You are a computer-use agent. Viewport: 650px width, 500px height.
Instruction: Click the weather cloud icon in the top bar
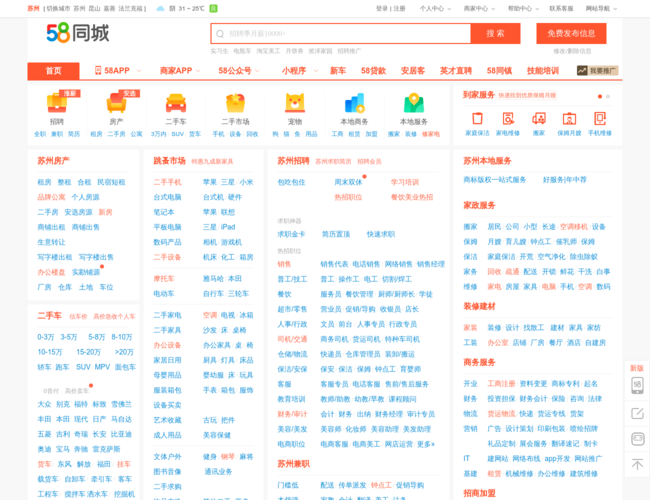pyautogui.click(x=160, y=9)
